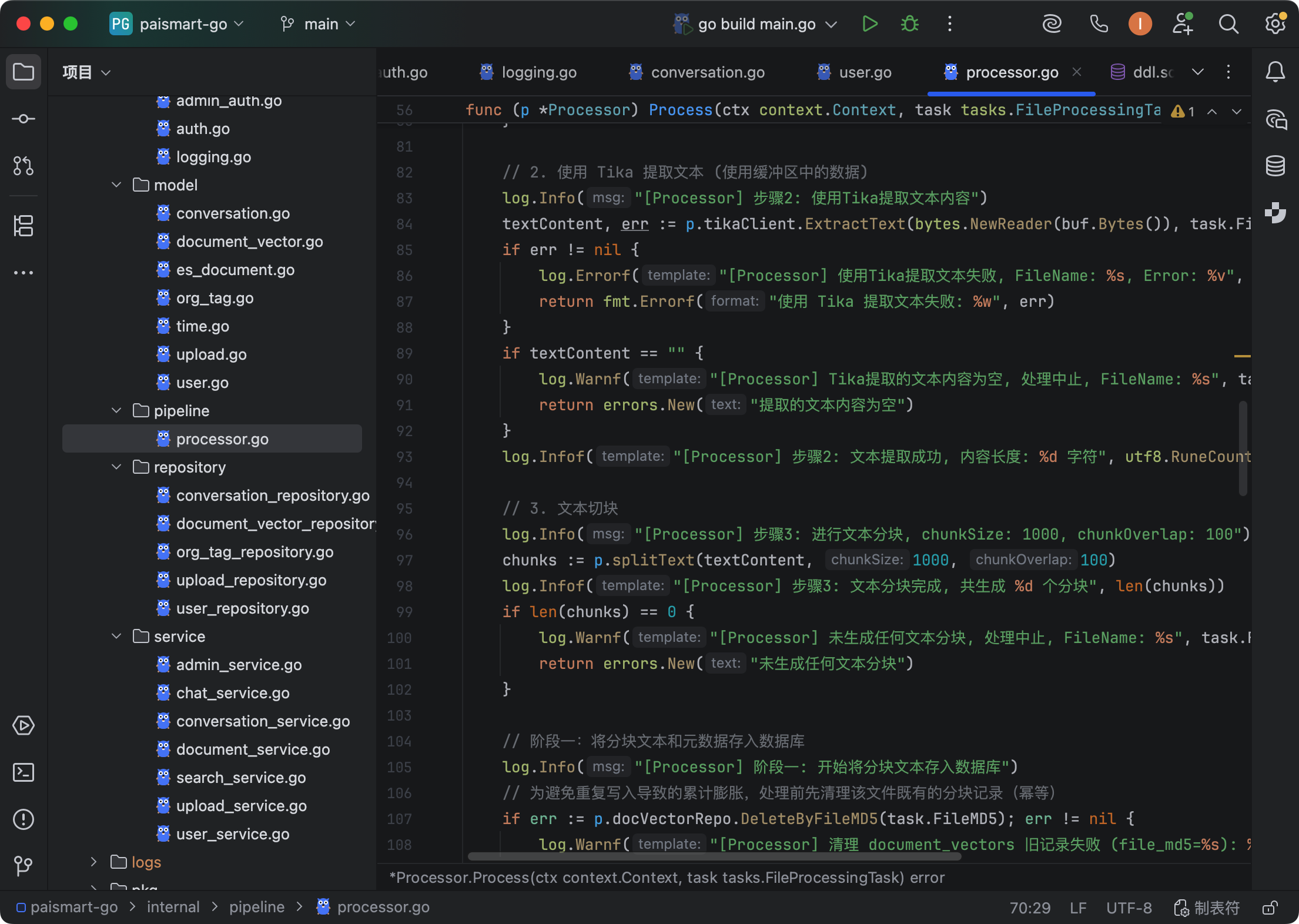1299x924 pixels.
Task: Run go build main.go configuration
Action: click(x=869, y=24)
